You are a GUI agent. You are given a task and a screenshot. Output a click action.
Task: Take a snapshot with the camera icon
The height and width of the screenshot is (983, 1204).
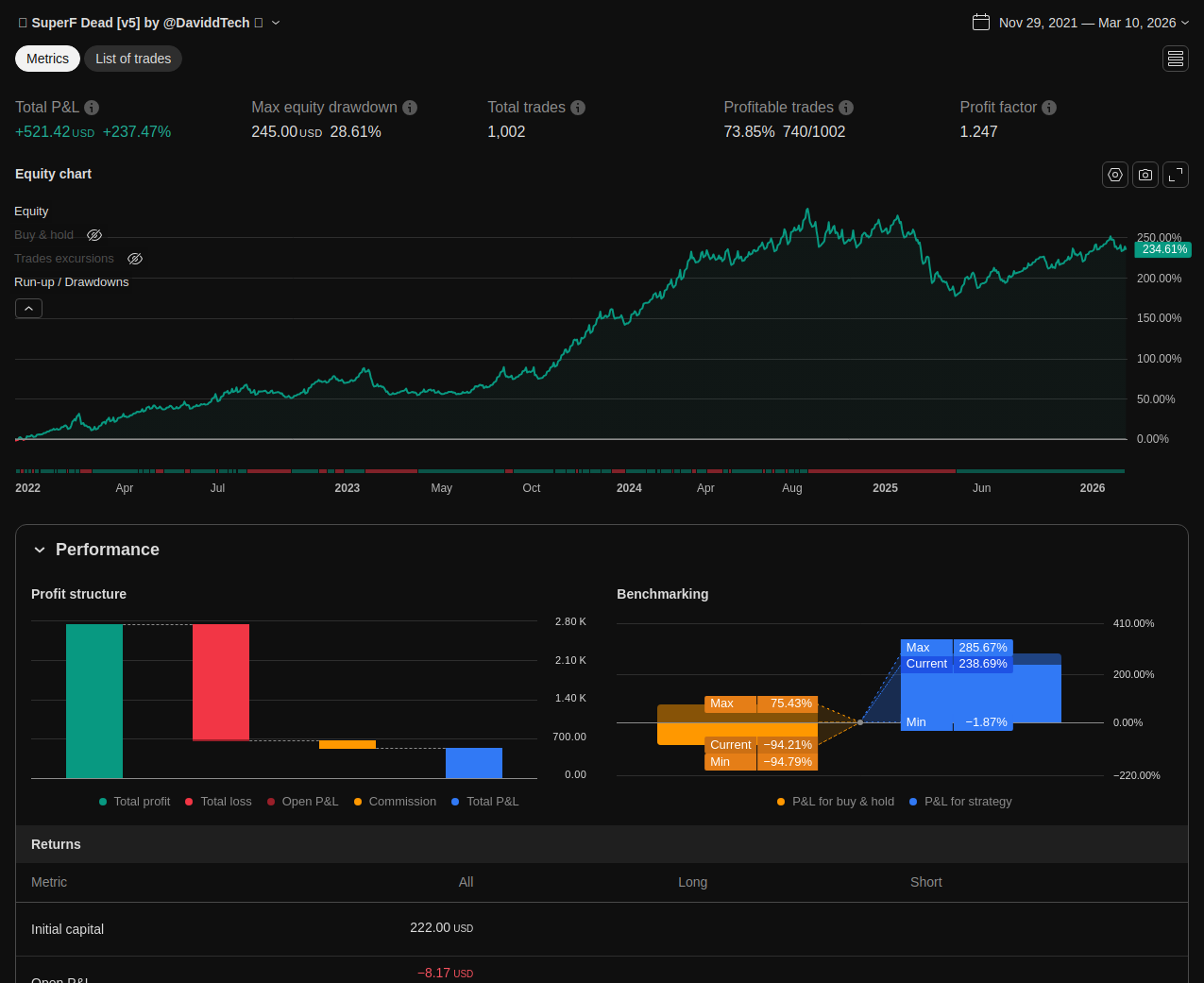pos(1145,175)
